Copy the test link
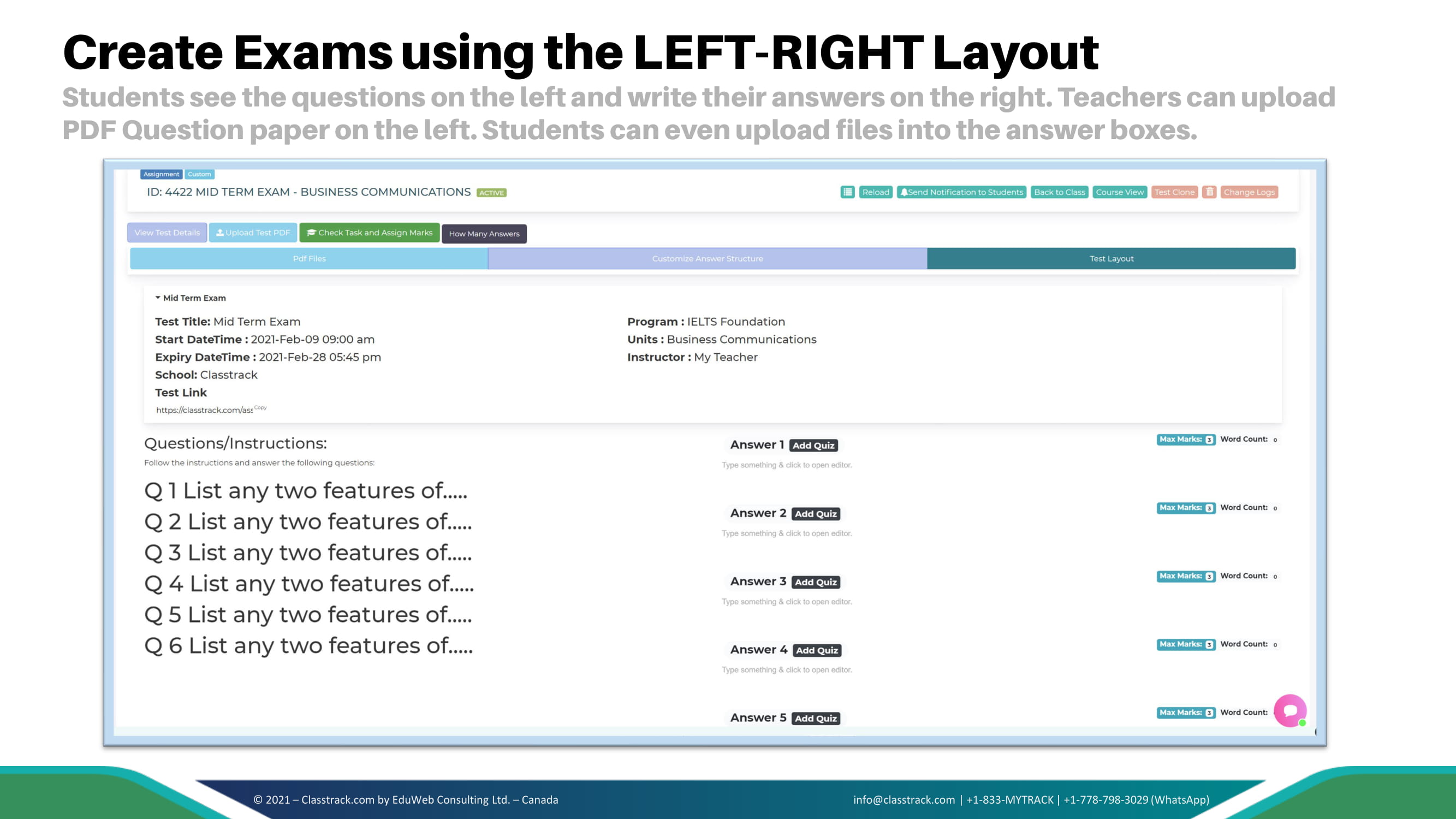 coord(260,407)
